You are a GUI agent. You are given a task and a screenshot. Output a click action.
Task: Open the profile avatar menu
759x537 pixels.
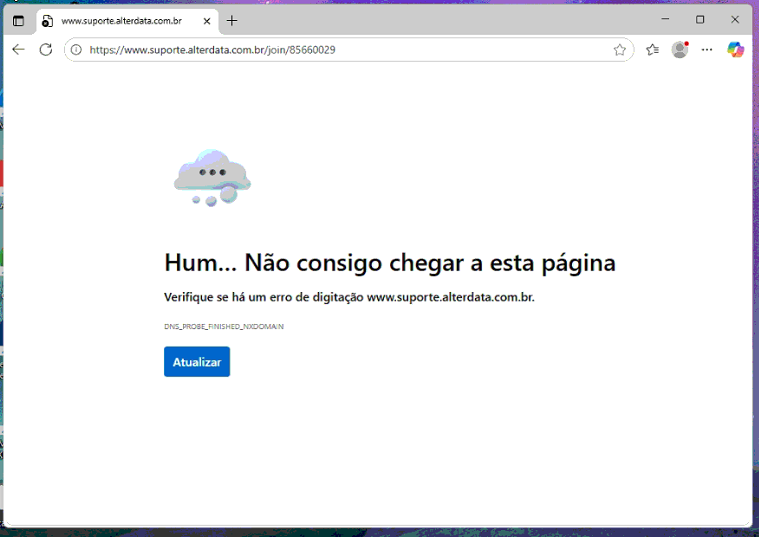pos(680,49)
